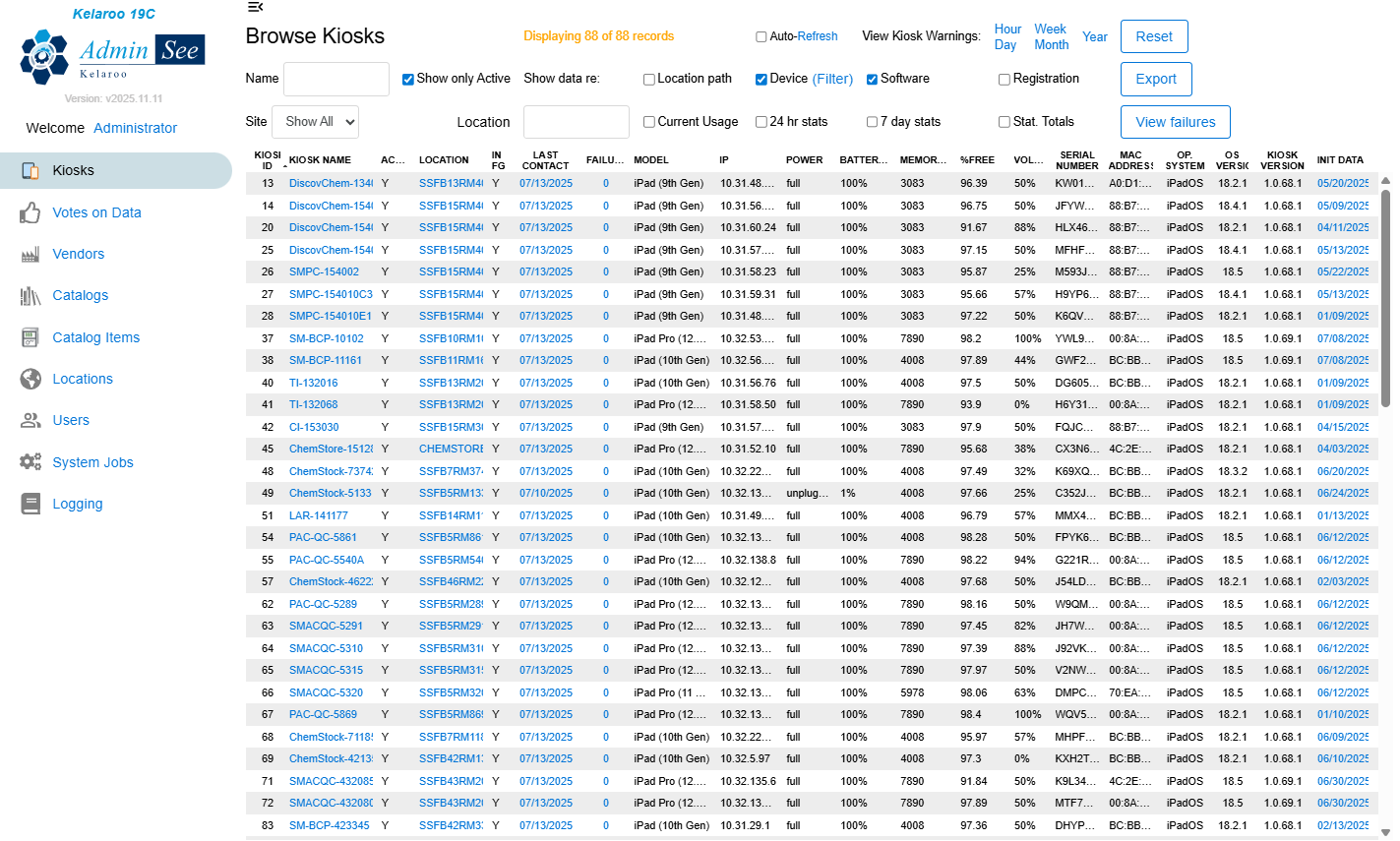Click the table's vertical scrollbar thumb

[1385, 295]
